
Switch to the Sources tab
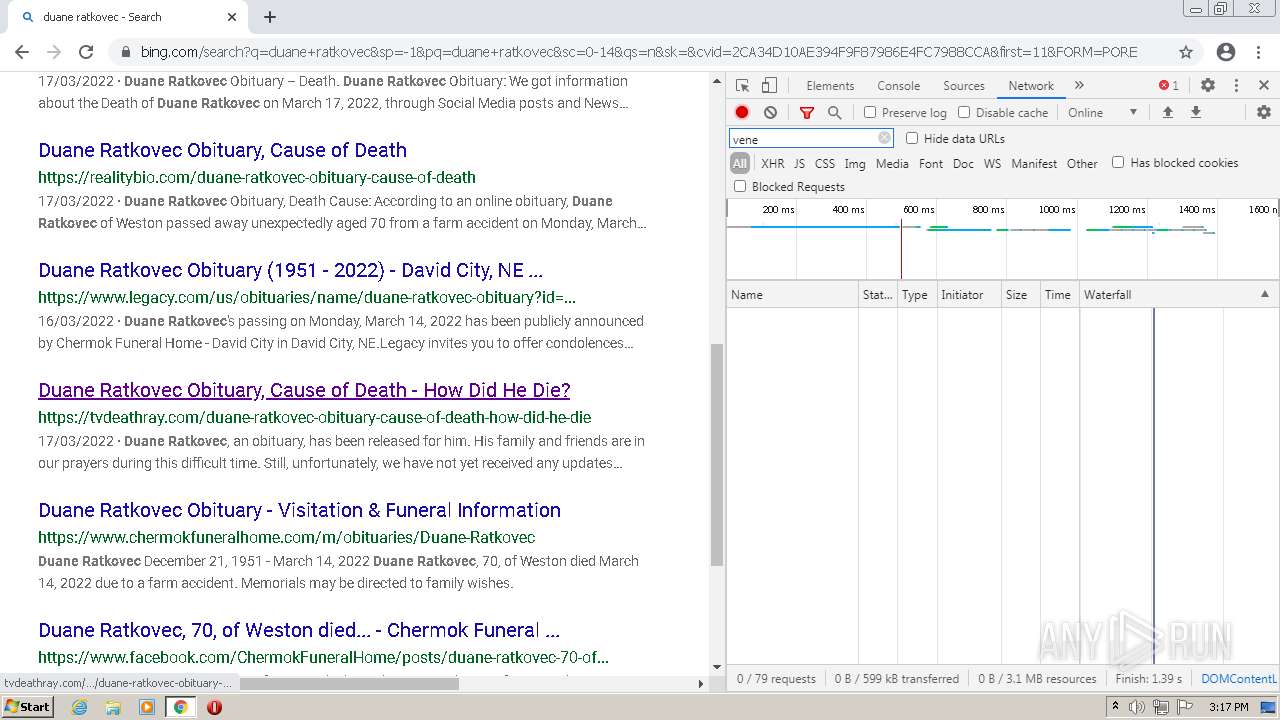[x=964, y=86]
